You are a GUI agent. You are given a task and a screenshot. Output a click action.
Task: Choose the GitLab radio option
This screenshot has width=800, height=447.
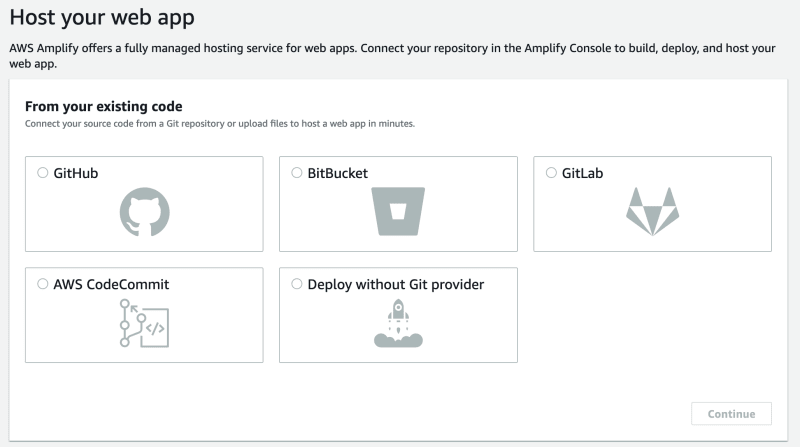point(551,173)
